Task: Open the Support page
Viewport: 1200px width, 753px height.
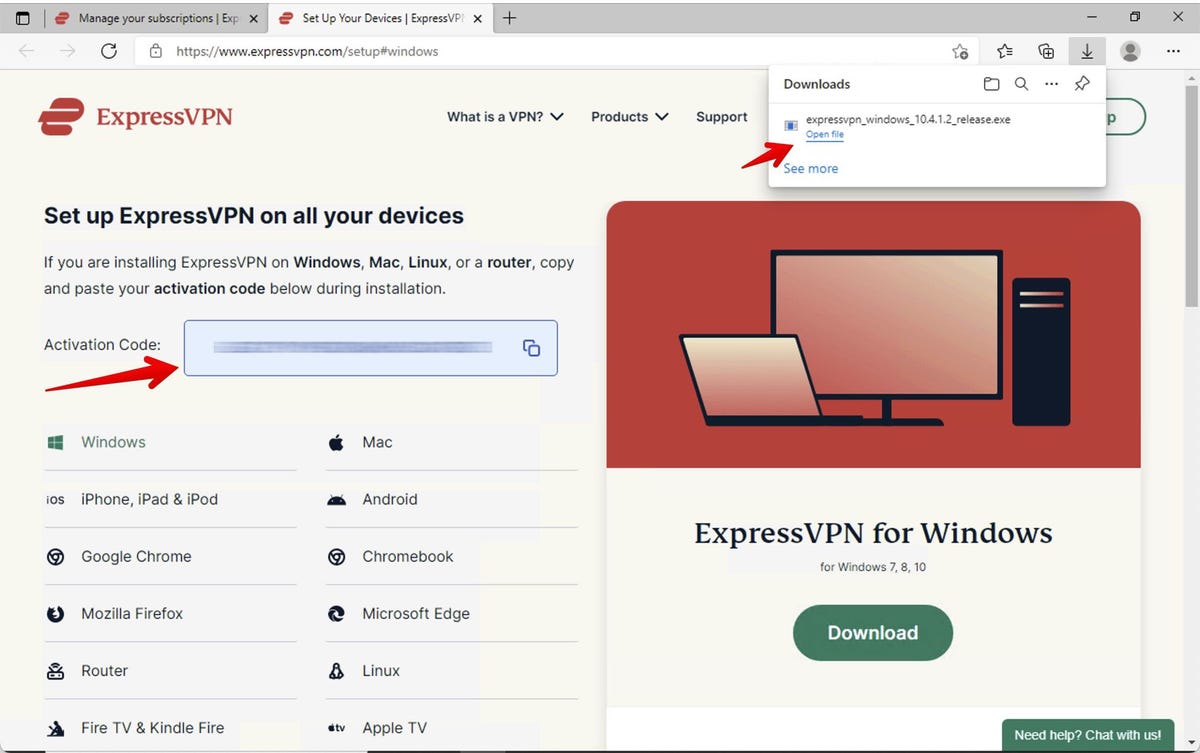Action: point(722,117)
